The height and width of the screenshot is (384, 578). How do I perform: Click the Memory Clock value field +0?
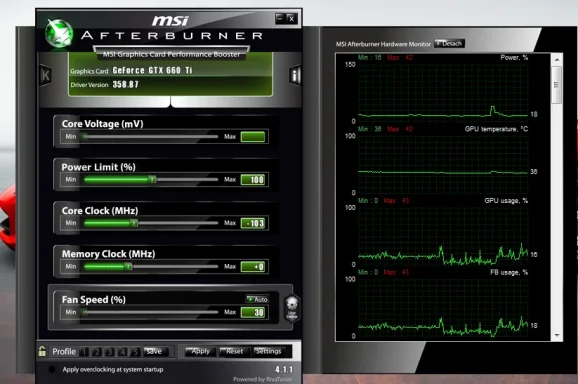pos(253,266)
